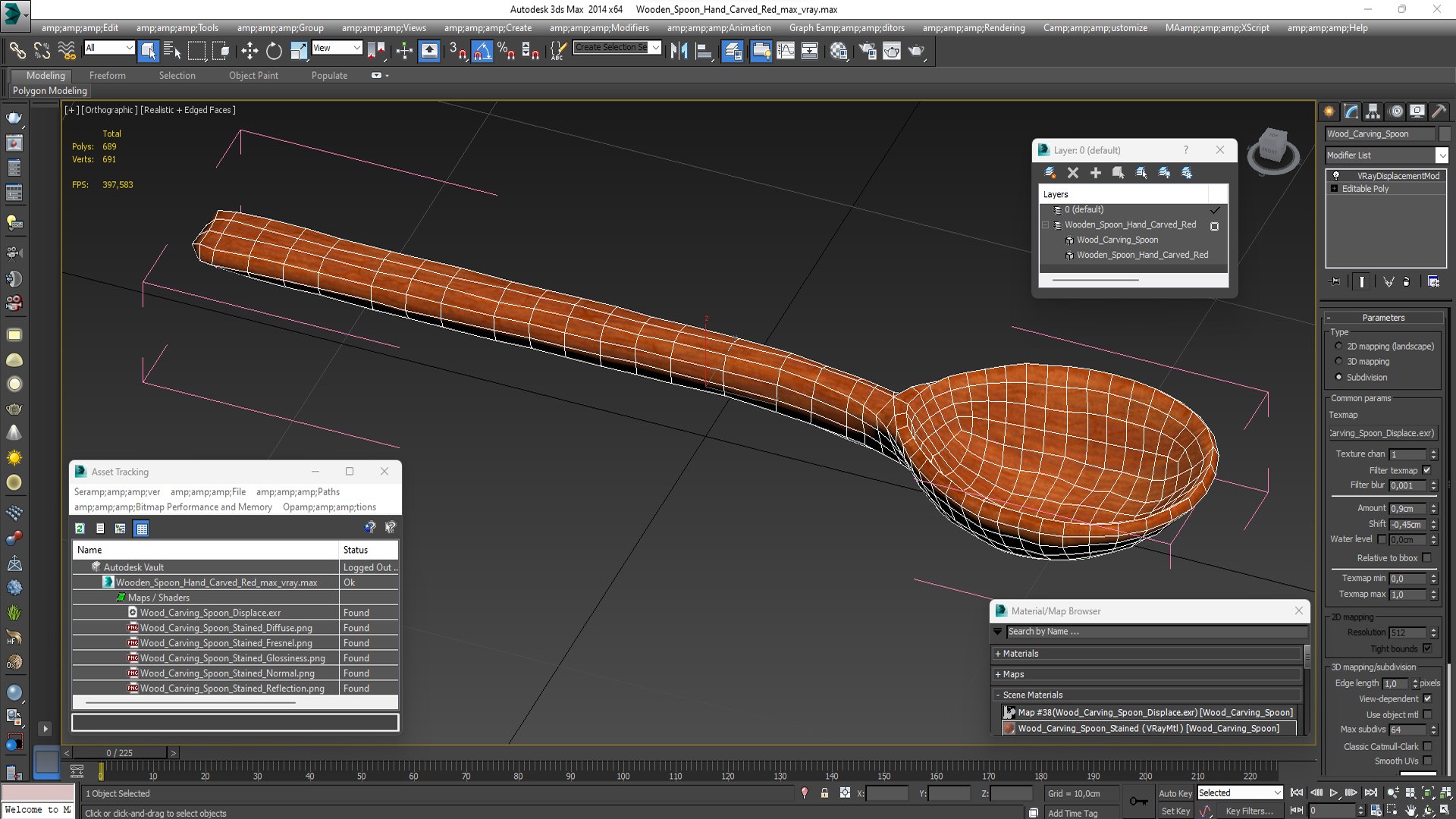Switch to the Freeform ribbon tab

coord(108,76)
